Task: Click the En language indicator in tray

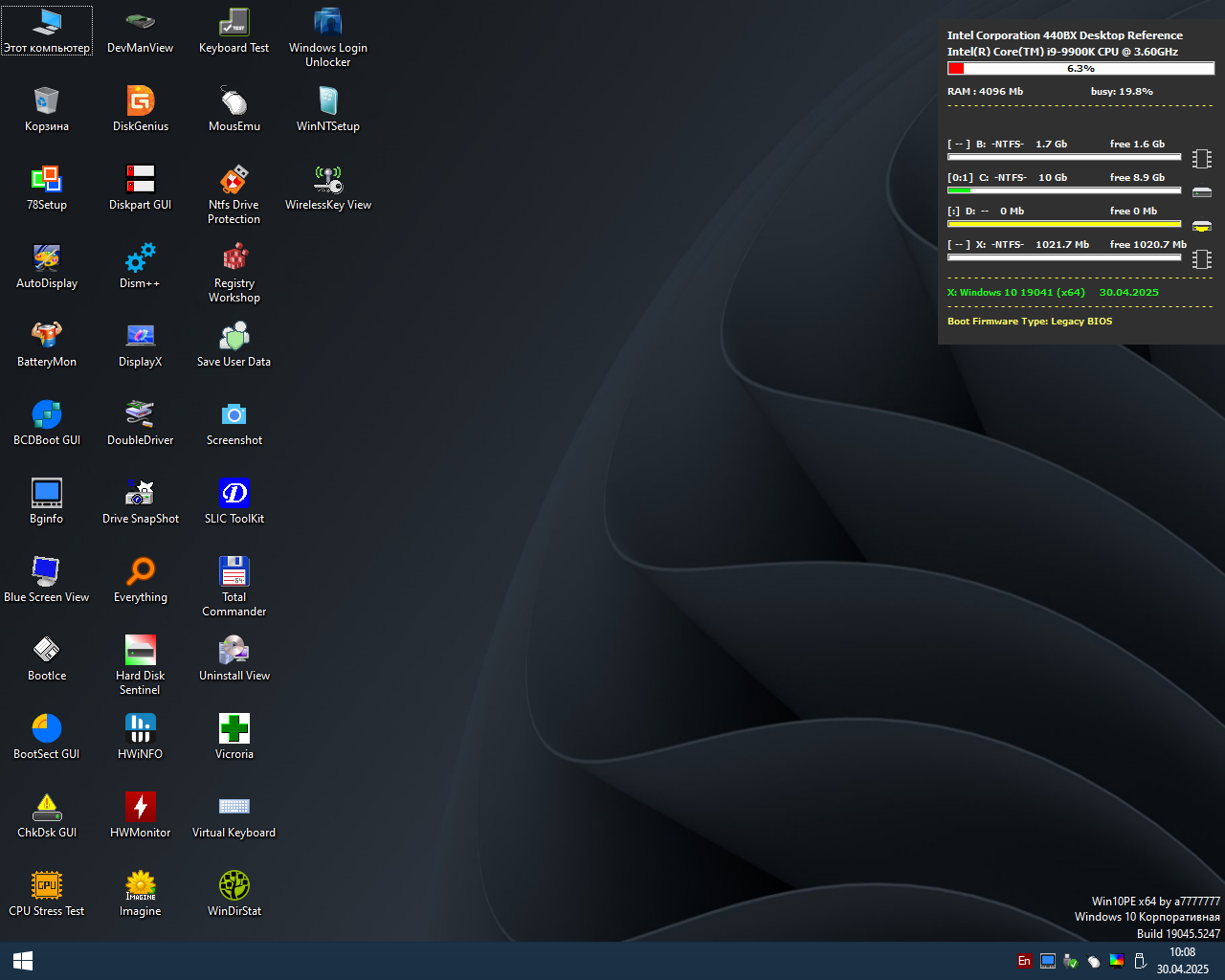Action: tap(1024, 961)
